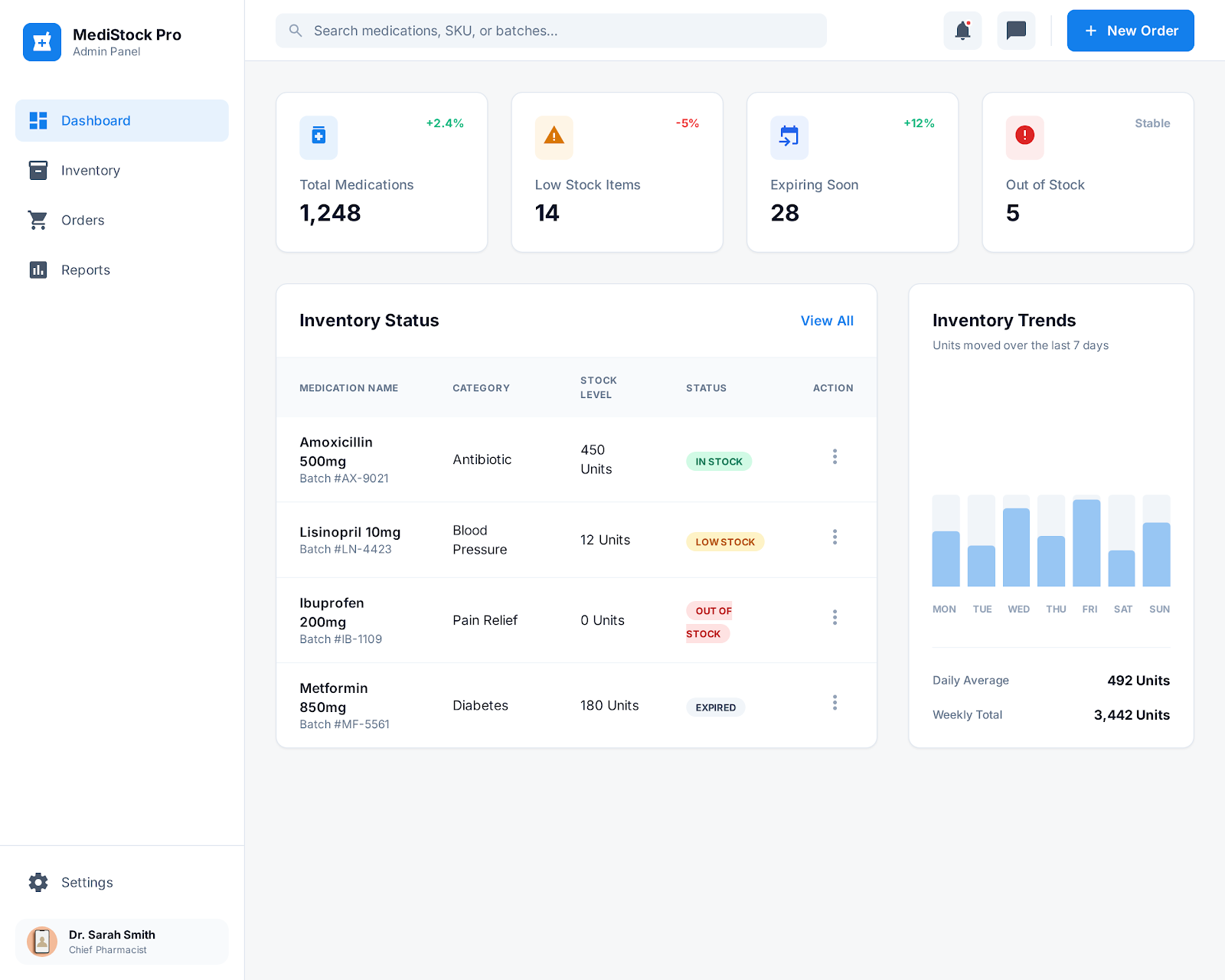Click the Low Stock warning triangle icon
The width and height of the screenshot is (1225, 980).
[554, 138]
